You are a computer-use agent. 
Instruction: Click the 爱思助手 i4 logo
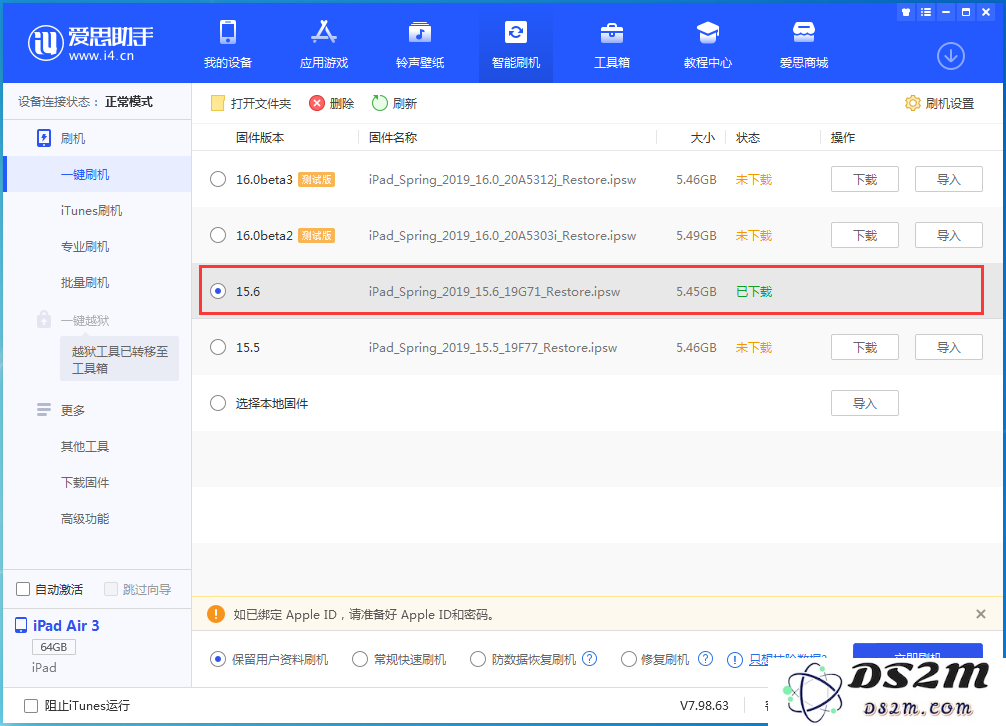(90, 44)
